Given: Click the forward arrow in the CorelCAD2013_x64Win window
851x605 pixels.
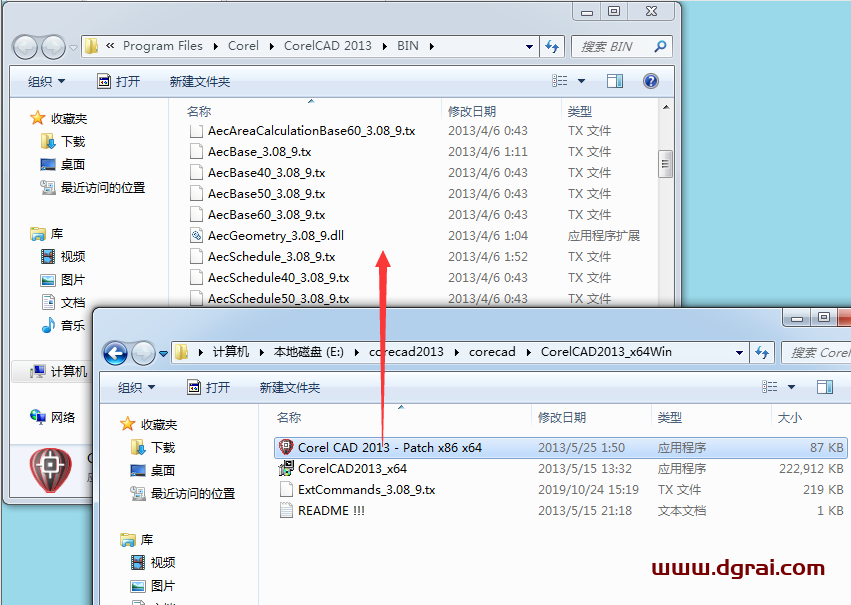Looking at the screenshot, I should [x=143, y=353].
